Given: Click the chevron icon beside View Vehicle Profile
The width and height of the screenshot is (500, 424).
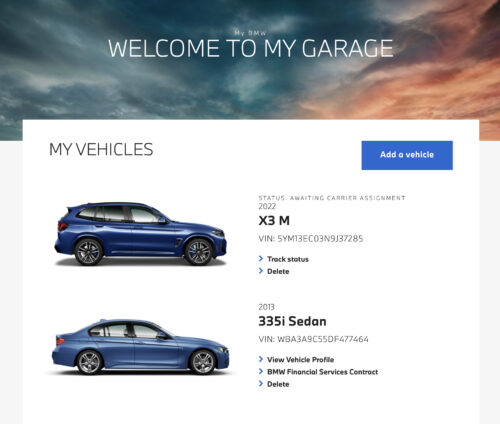Looking at the screenshot, I should click(x=261, y=359).
